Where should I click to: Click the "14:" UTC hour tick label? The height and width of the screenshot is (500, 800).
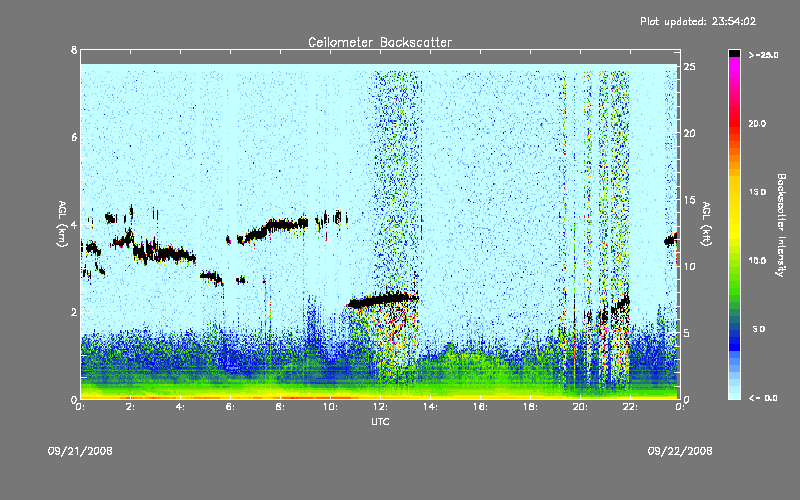click(430, 407)
